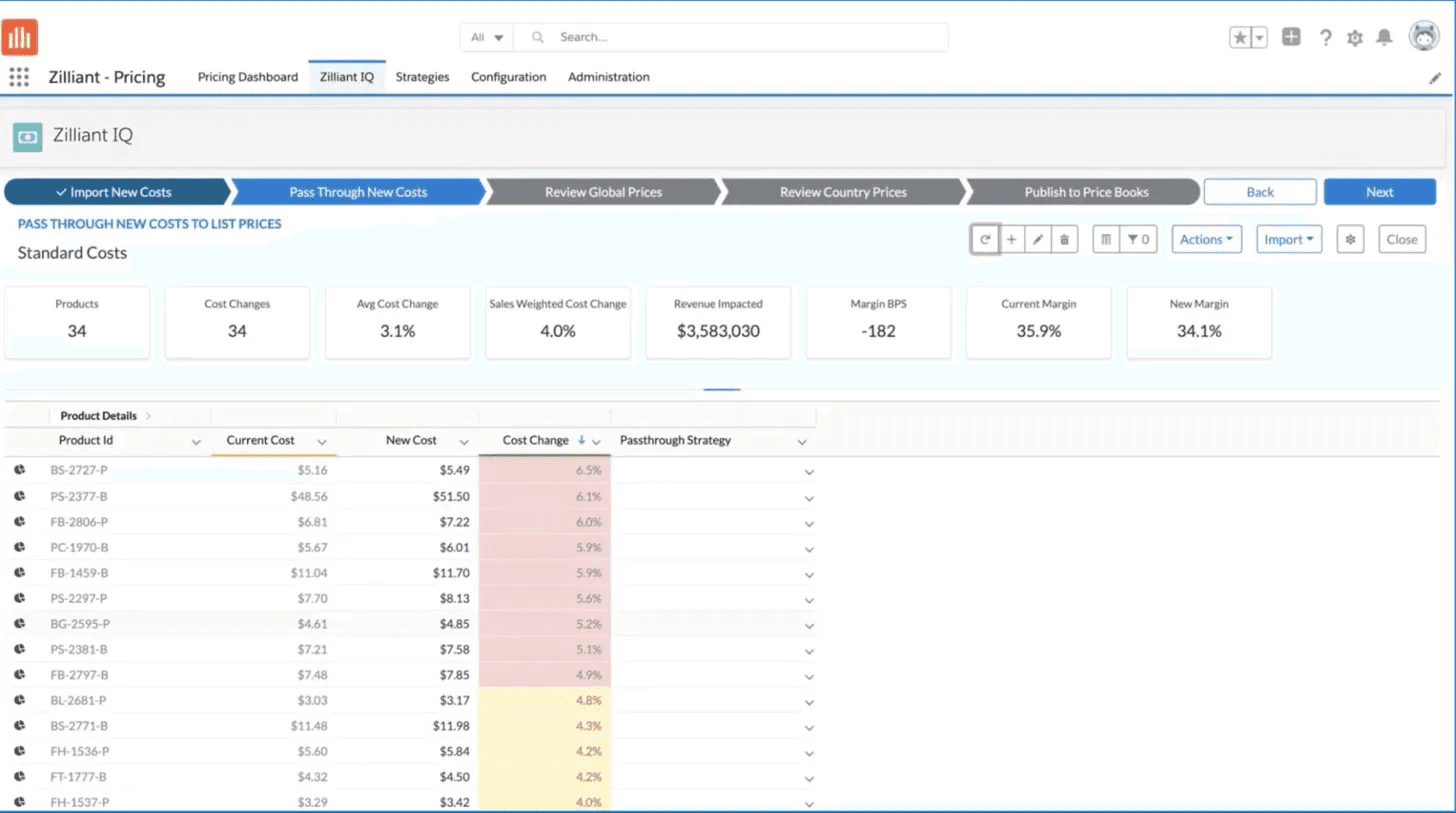The height and width of the screenshot is (813, 1456).
Task: Click the trash delete icon
Action: click(x=1065, y=240)
